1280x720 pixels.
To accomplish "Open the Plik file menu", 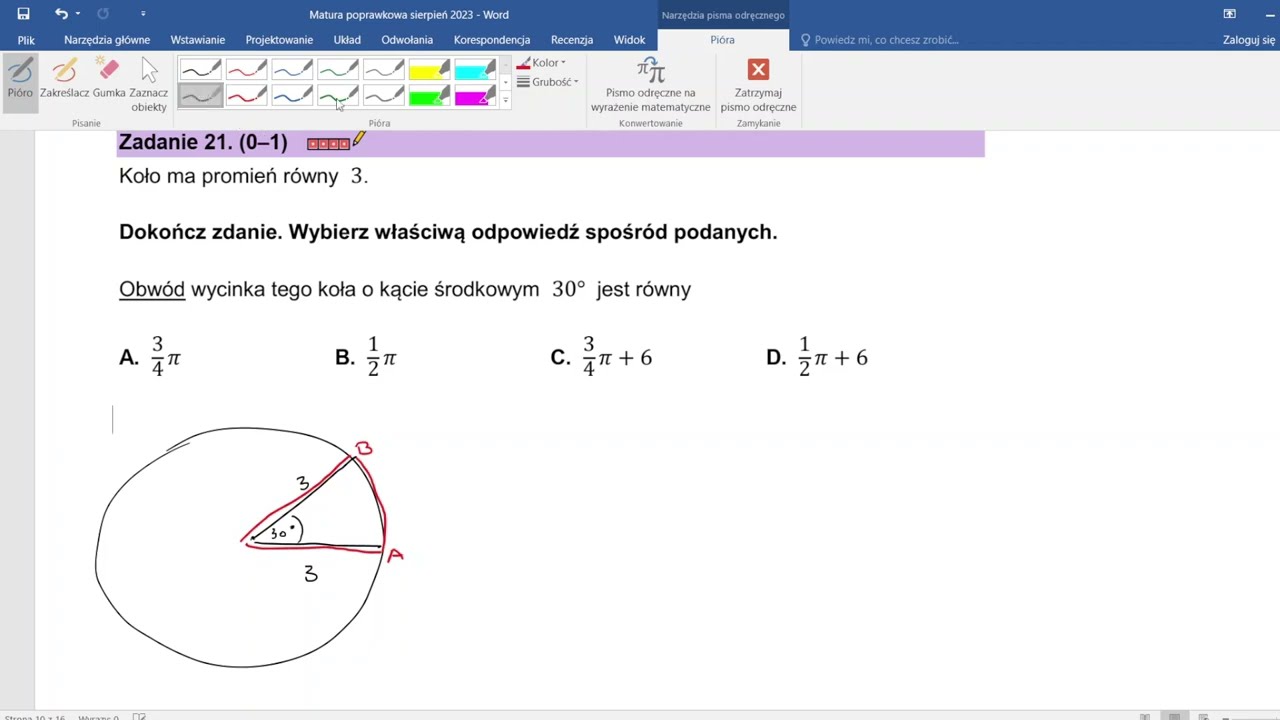I will click(x=26, y=40).
